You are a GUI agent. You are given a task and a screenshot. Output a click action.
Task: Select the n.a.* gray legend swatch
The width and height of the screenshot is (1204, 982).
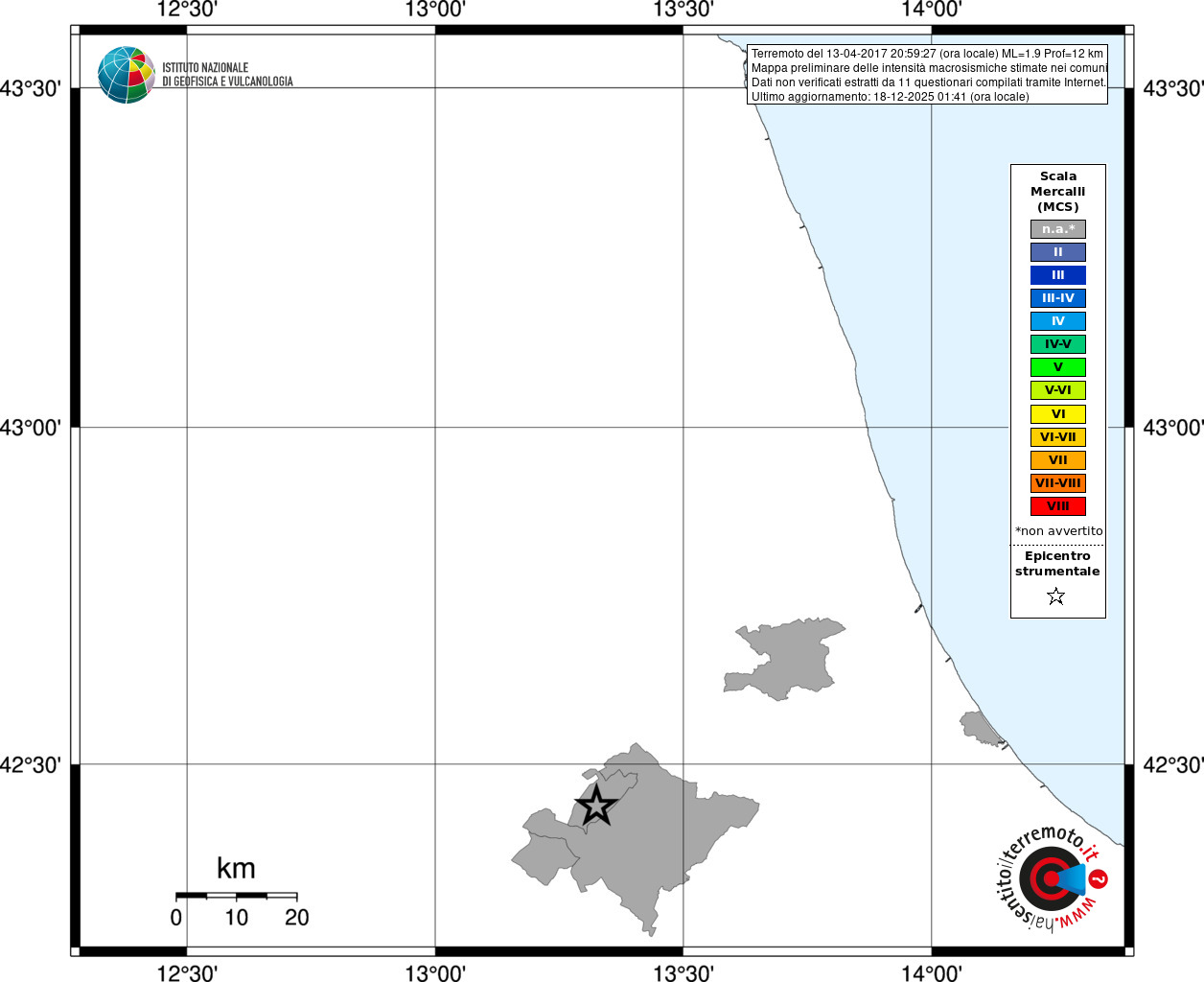[1058, 229]
